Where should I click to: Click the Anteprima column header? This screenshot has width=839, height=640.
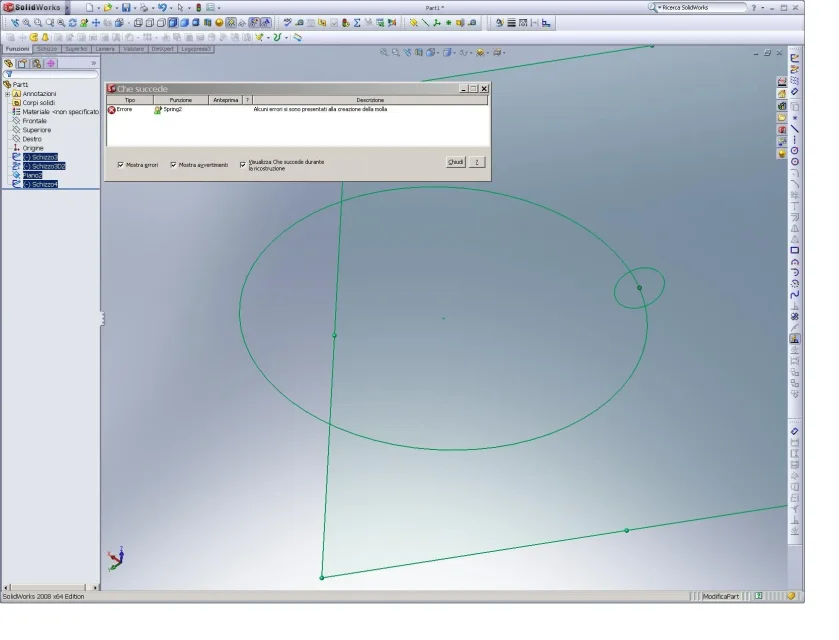coord(225,100)
